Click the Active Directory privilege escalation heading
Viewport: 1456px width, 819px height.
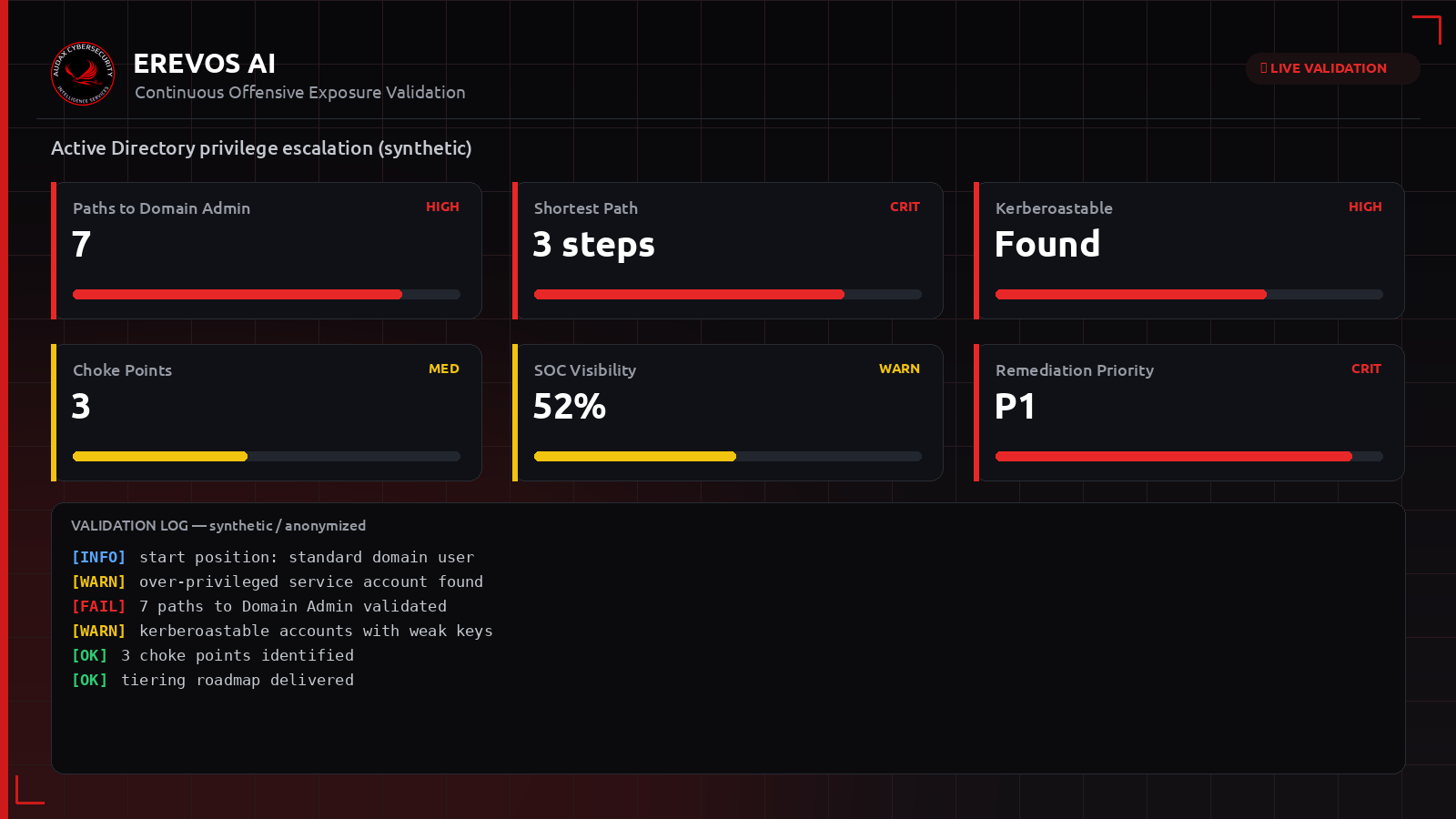point(261,148)
